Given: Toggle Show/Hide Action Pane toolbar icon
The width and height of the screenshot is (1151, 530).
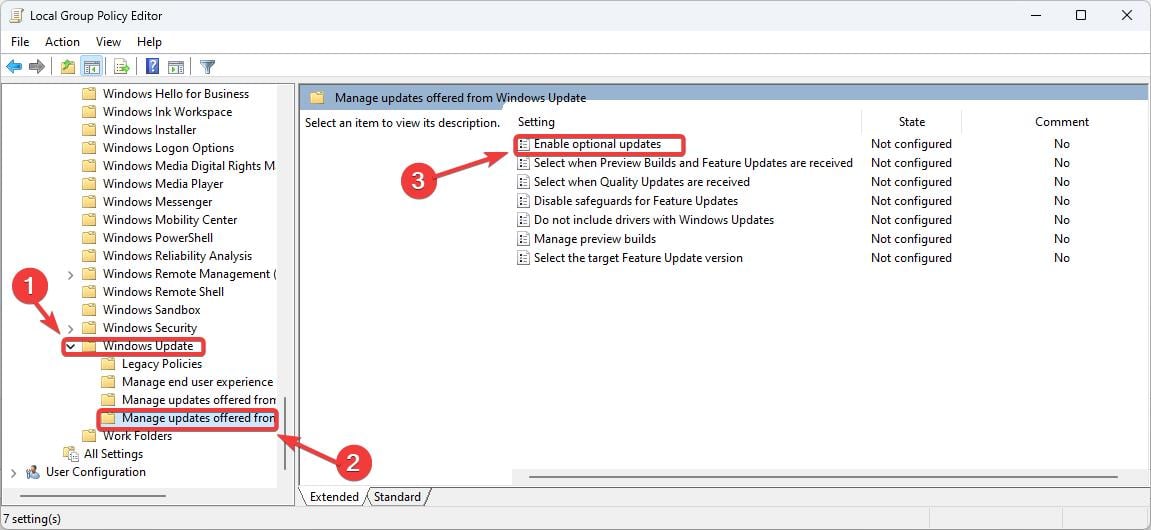Looking at the screenshot, I should pos(175,67).
